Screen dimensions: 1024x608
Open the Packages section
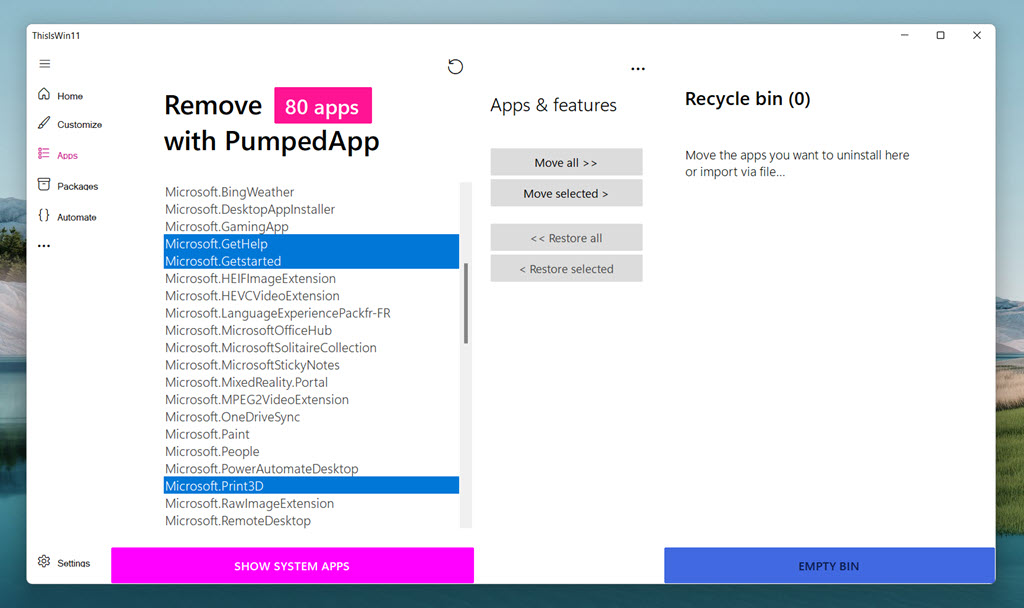point(78,187)
